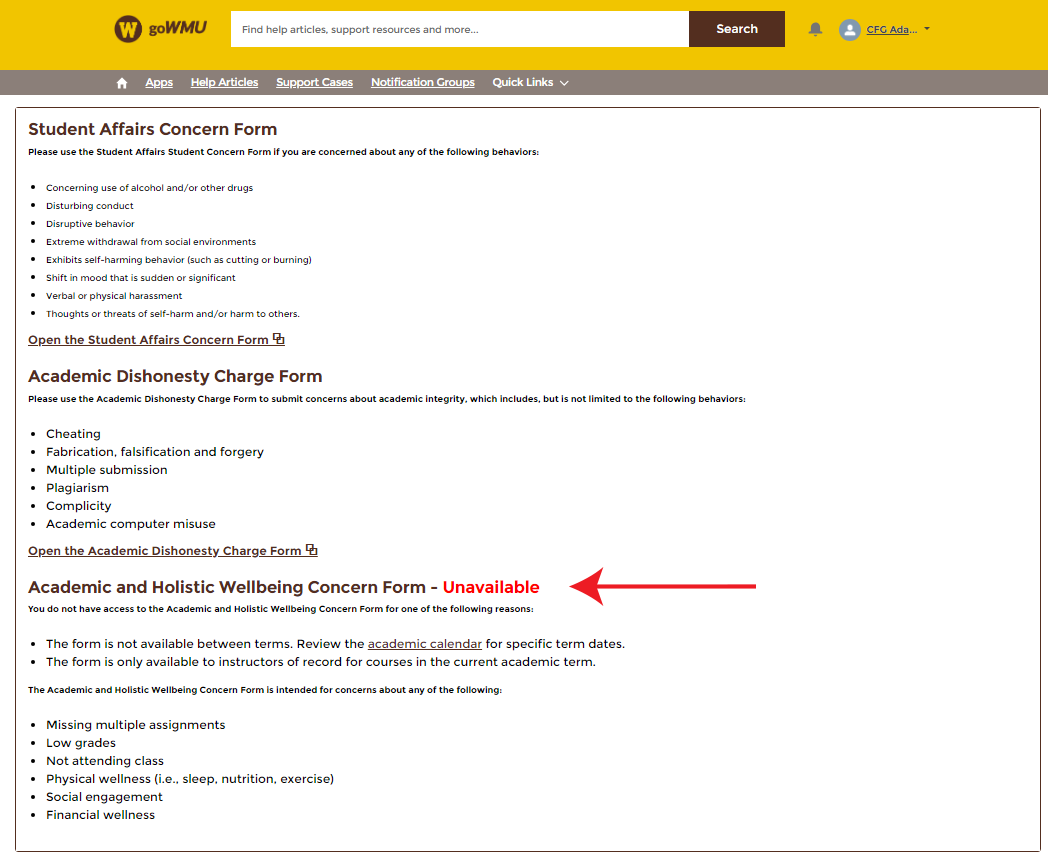Click the goWMU wordmark text
The image size is (1048, 858).
click(x=177, y=28)
